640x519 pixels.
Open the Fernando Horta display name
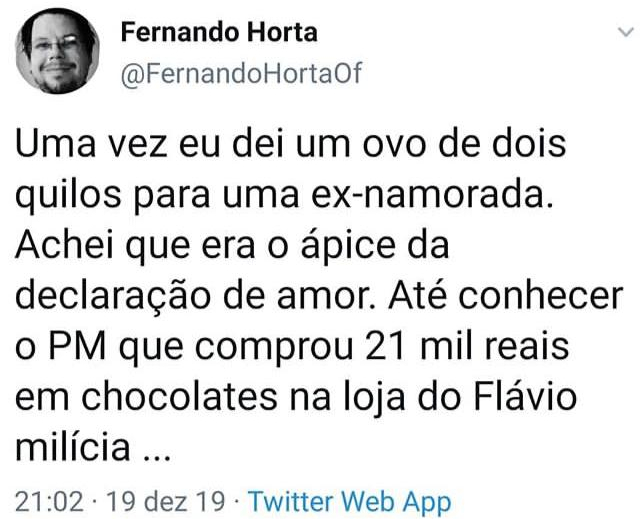click(218, 32)
